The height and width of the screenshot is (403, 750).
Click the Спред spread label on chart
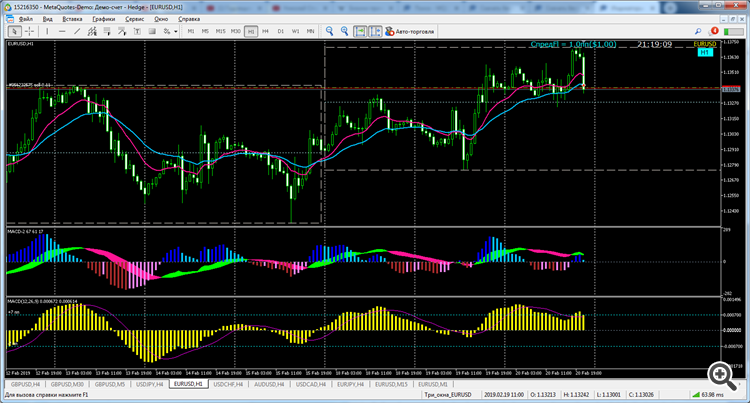[573, 44]
